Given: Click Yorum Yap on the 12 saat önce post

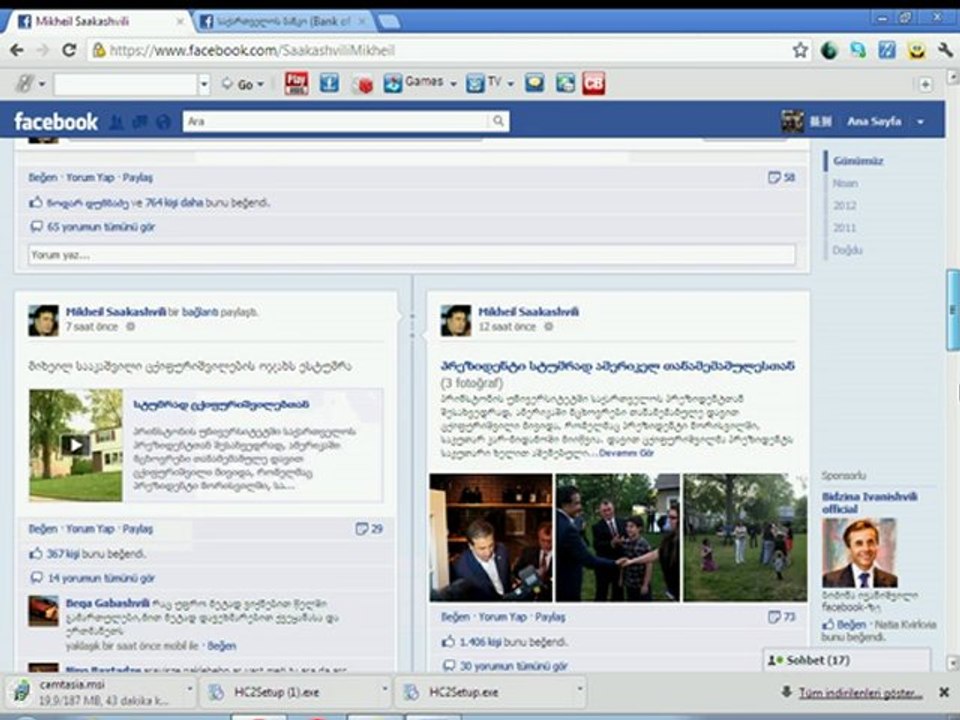Looking at the screenshot, I should (502, 617).
